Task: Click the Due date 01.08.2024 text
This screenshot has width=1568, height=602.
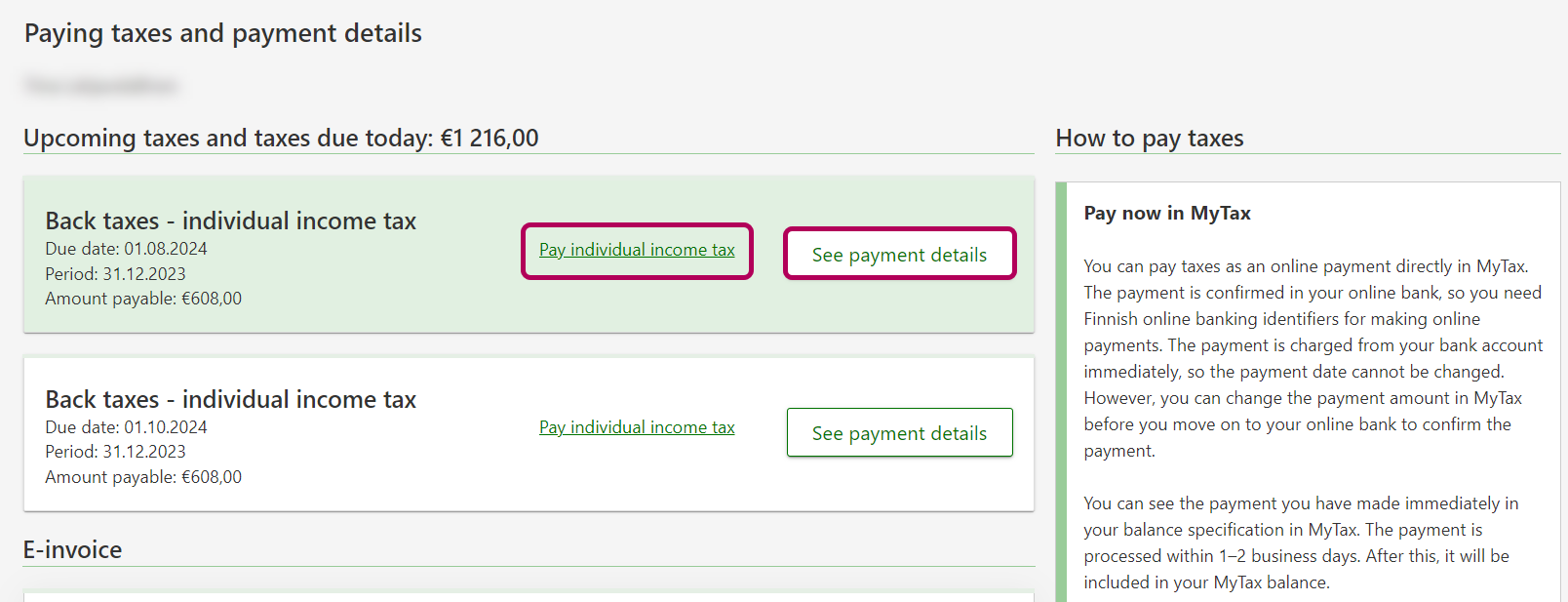Action: coord(126,249)
